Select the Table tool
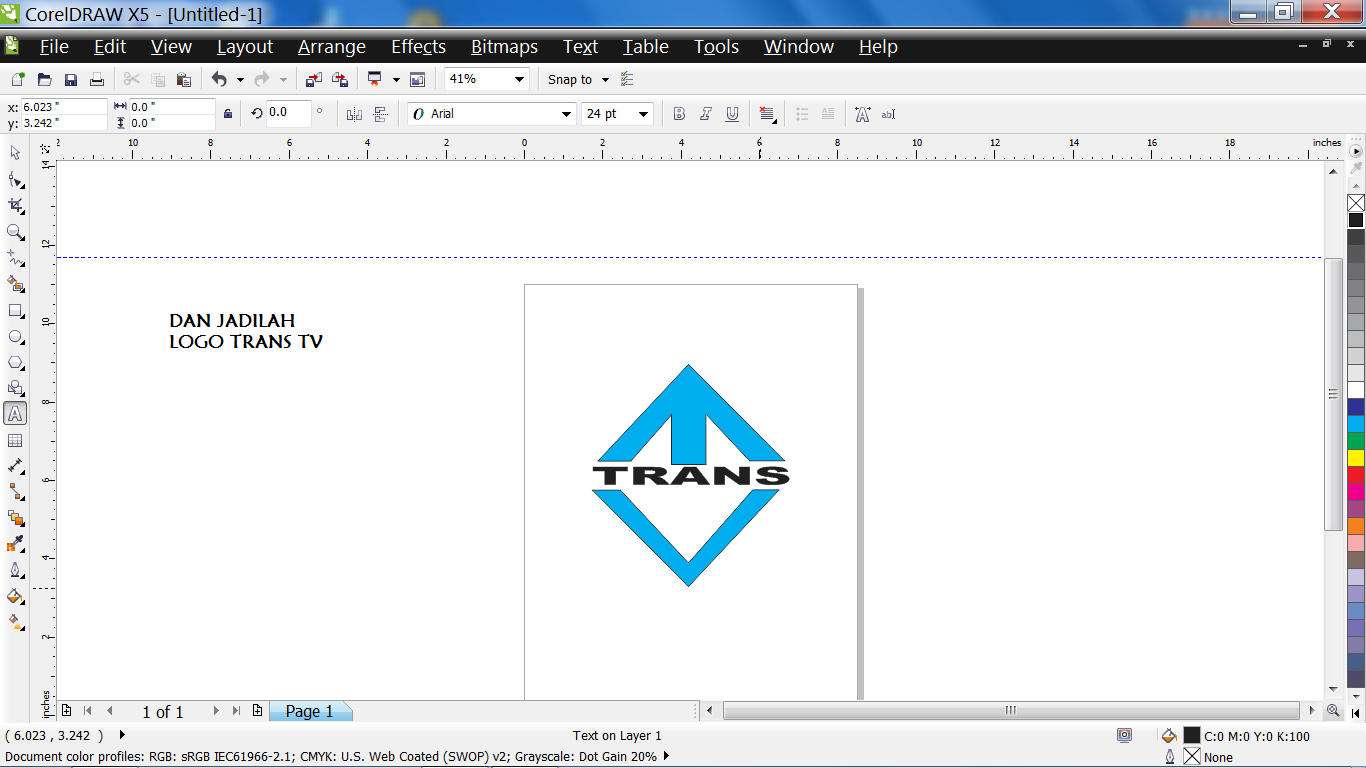 [x=14, y=439]
